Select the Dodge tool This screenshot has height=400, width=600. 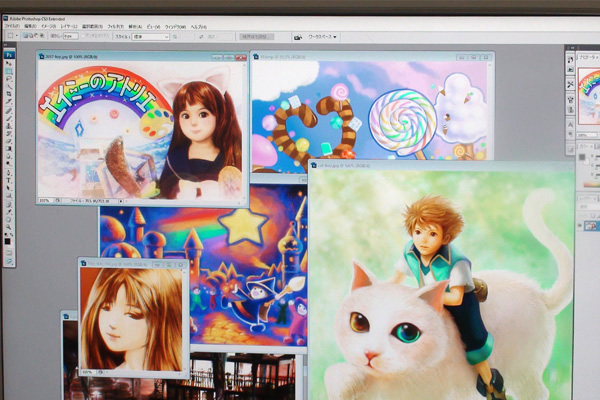pyautogui.click(x=9, y=164)
